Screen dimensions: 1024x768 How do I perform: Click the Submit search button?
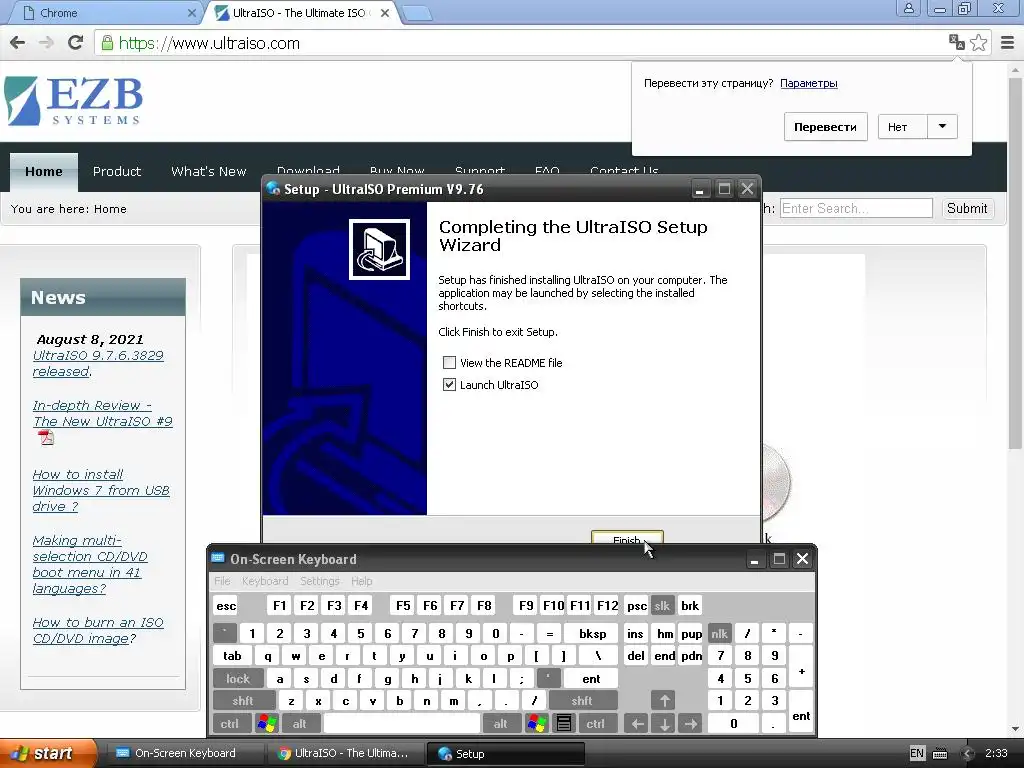[967, 208]
